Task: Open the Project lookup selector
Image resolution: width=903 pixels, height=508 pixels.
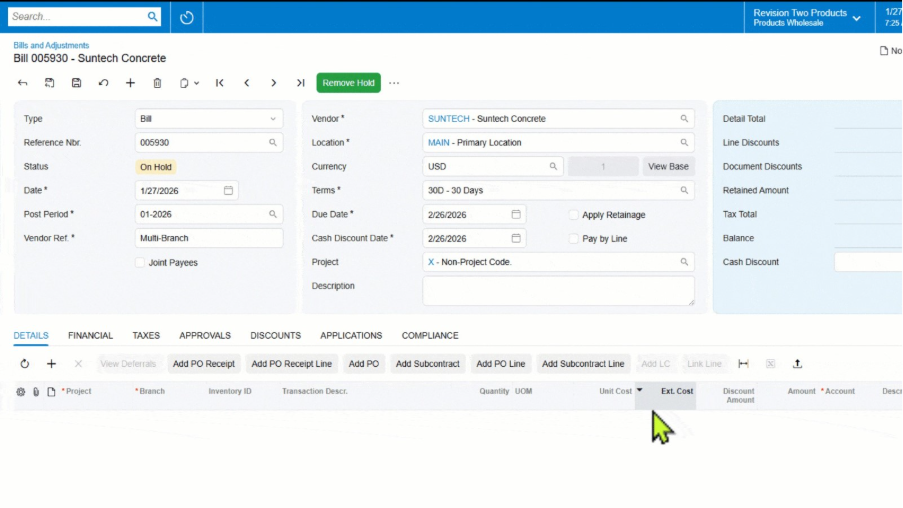Action: click(684, 262)
